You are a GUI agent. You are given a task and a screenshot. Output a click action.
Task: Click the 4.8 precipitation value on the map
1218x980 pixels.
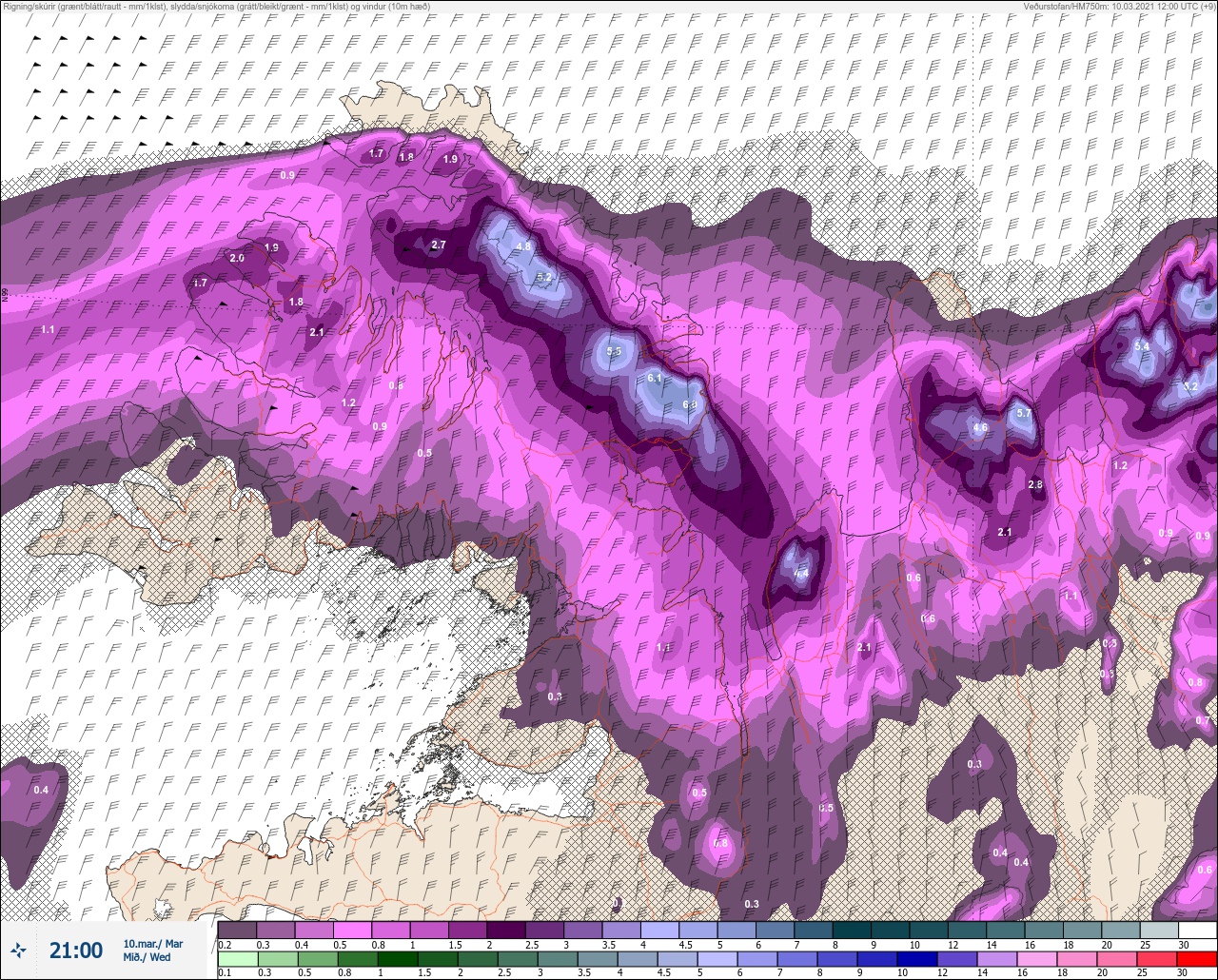(523, 246)
